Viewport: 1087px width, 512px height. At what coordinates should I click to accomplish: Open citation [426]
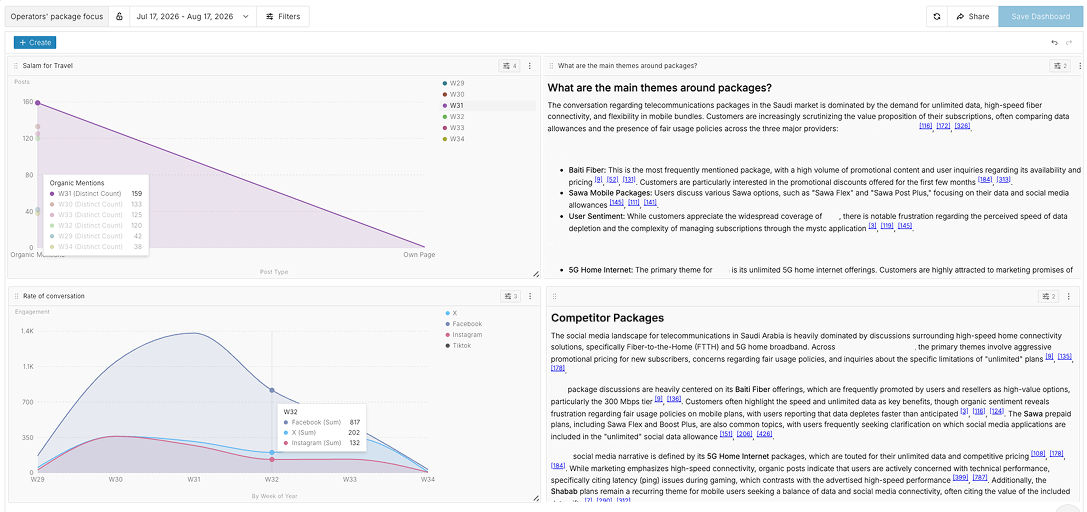[764, 434]
